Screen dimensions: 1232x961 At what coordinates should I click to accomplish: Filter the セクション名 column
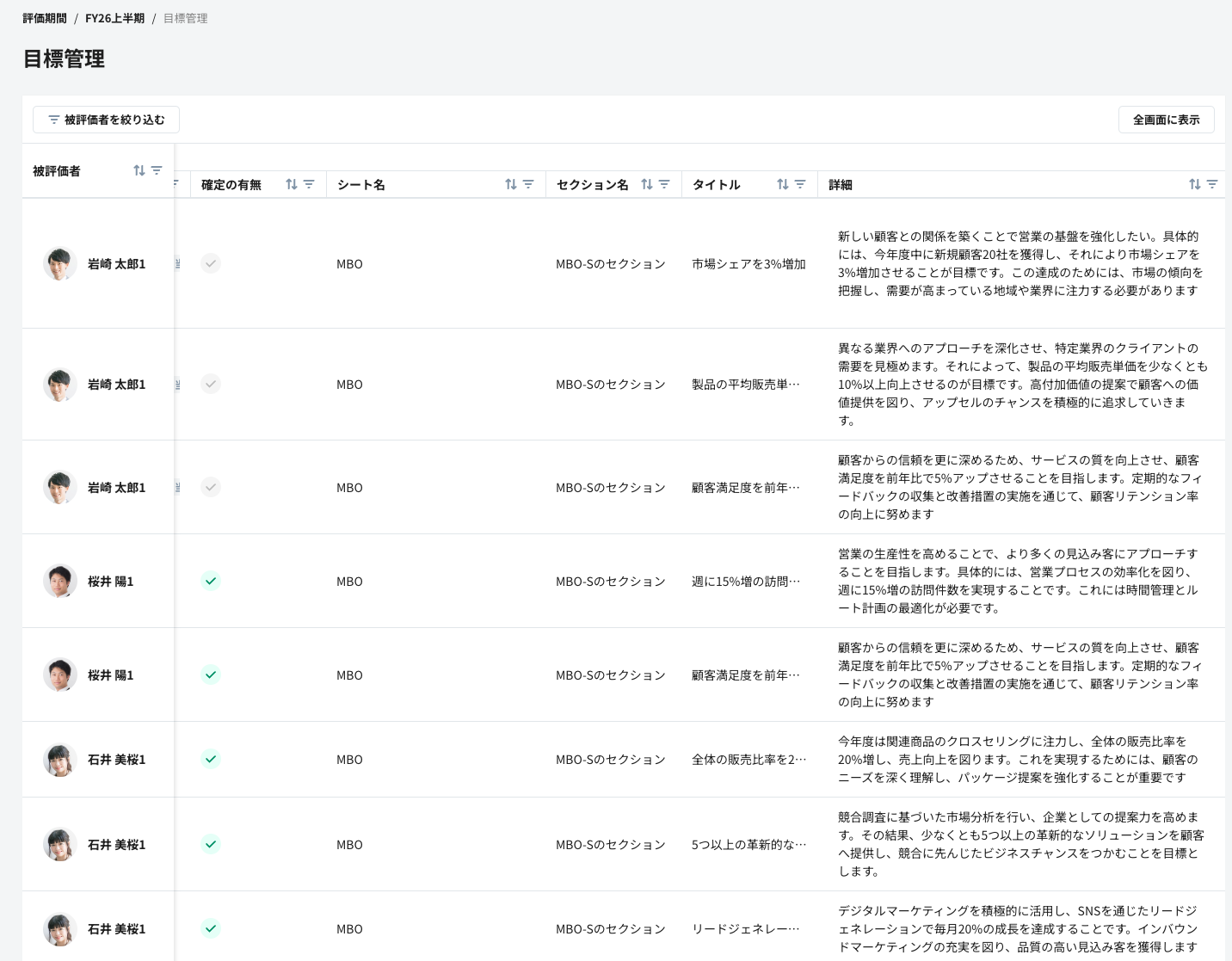tap(664, 184)
